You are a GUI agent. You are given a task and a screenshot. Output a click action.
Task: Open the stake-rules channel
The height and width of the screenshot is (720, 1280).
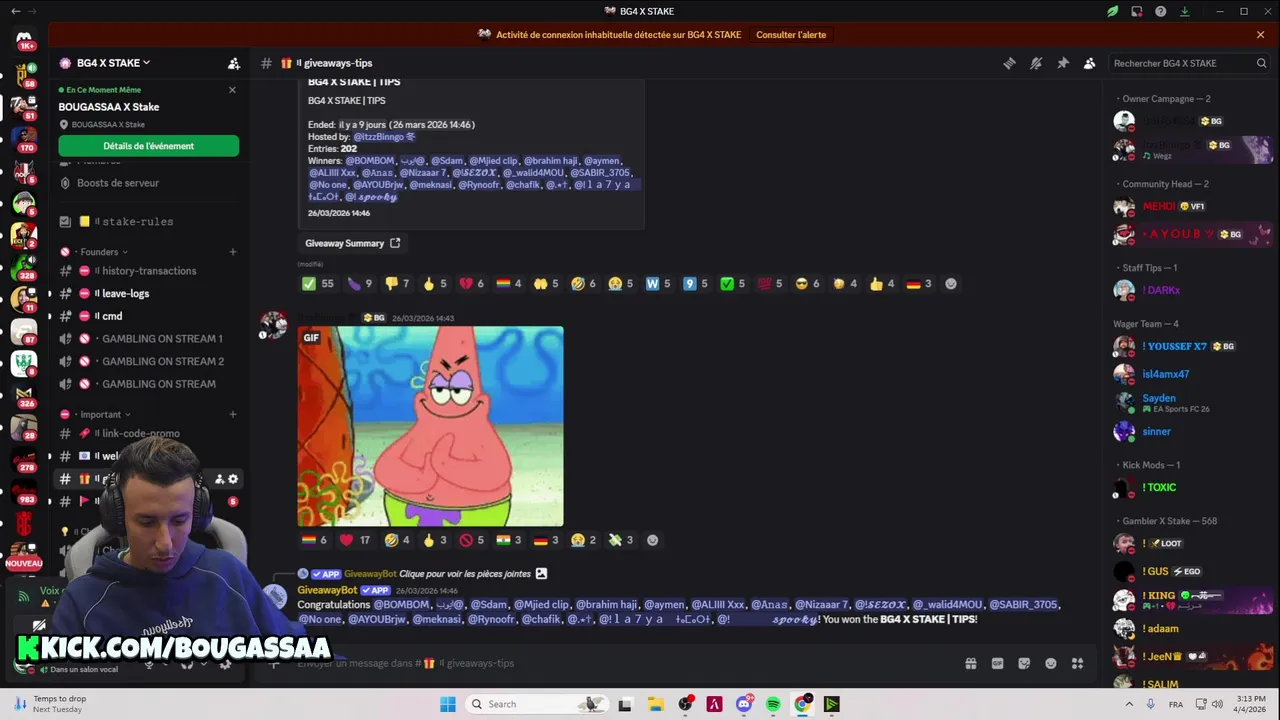click(x=138, y=222)
